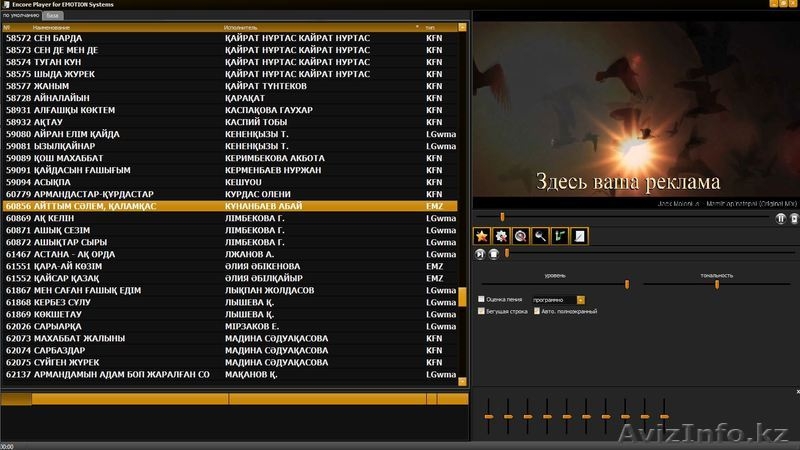
Task: Toggle Авто. полноэкранный checkbox
Action: [537, 311]
